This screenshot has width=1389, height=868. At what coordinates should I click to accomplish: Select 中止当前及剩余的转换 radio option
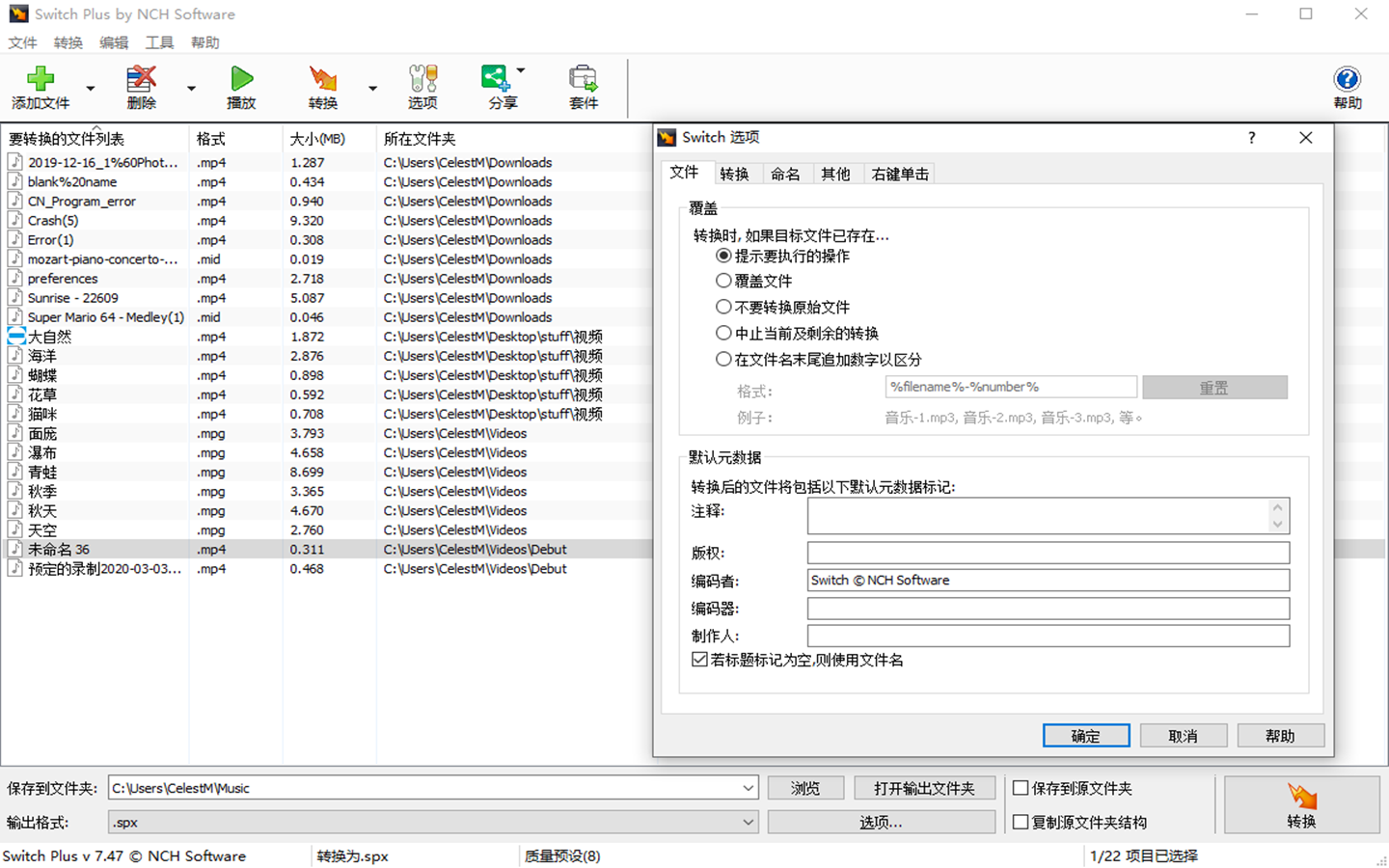[723, 333]
